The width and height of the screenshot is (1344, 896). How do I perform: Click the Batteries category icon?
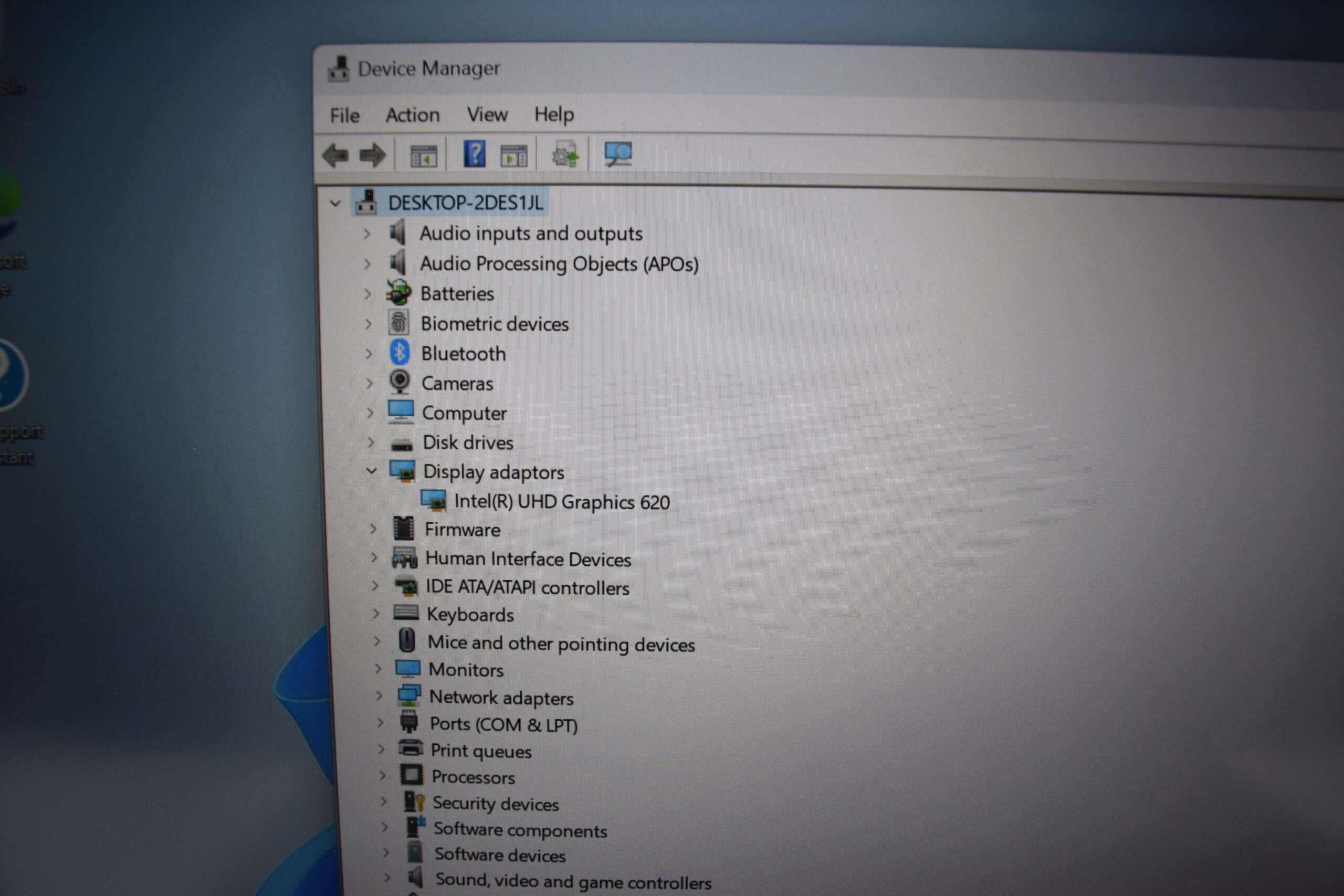[x=398, y=292]
